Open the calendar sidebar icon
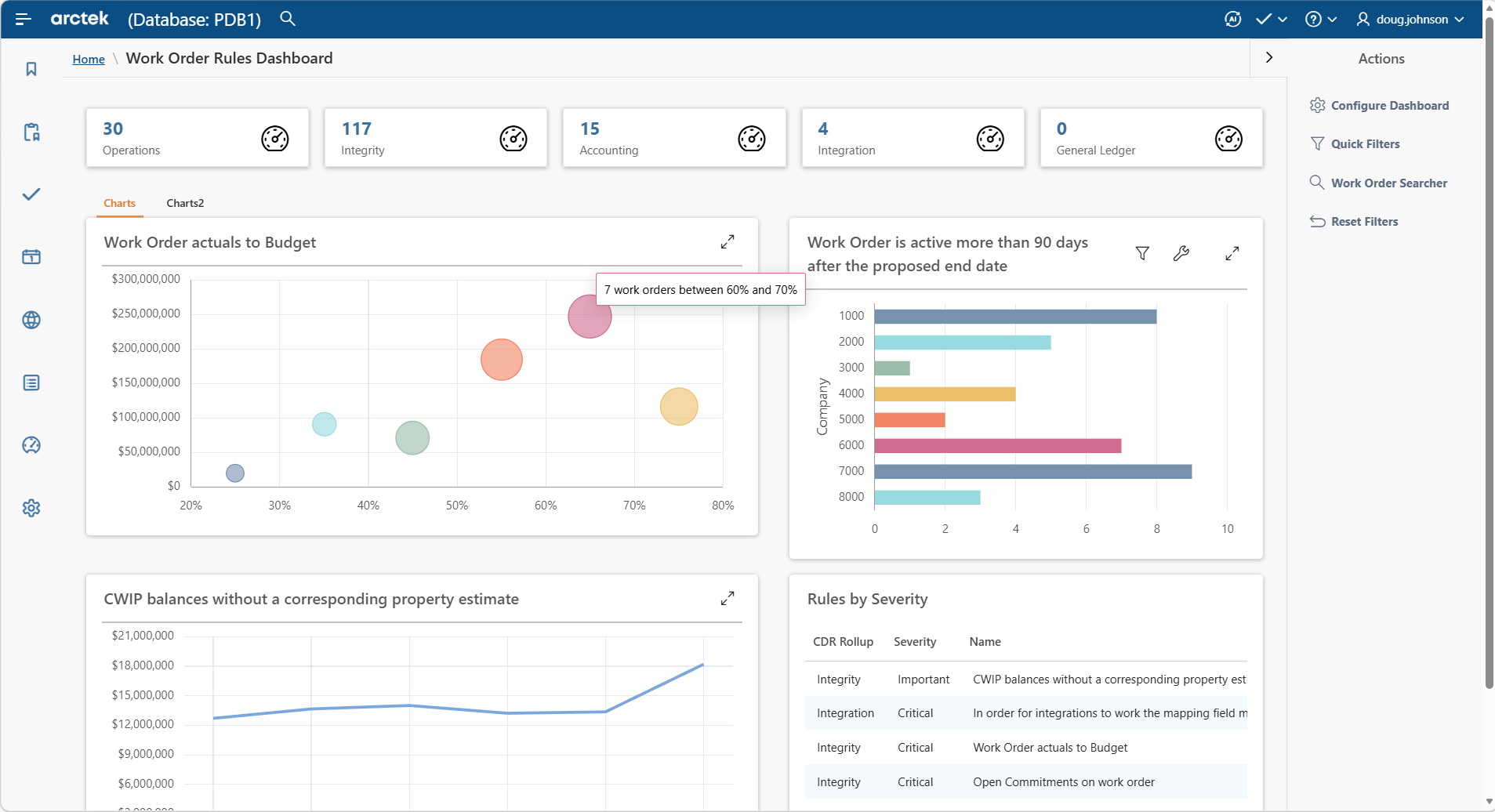 31,257
